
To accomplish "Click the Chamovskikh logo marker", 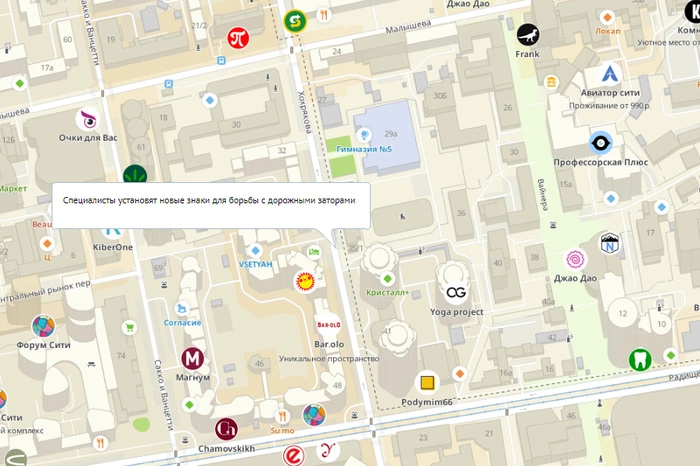I will click(x=226, y=429).
